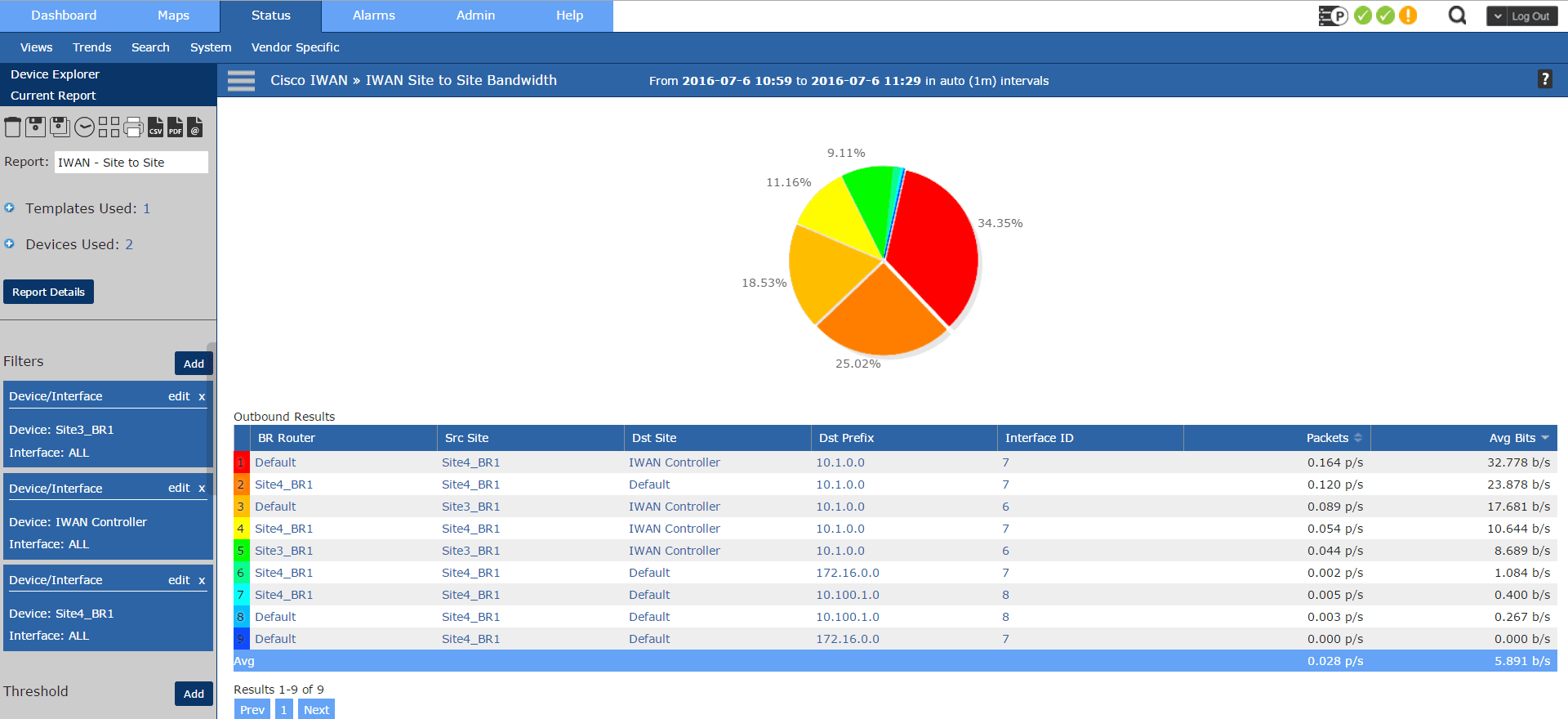Click the magnifying glass search icon
Image resolution: width=1568 pixels, height=719 pixels.
click(x=1458, y=16)
